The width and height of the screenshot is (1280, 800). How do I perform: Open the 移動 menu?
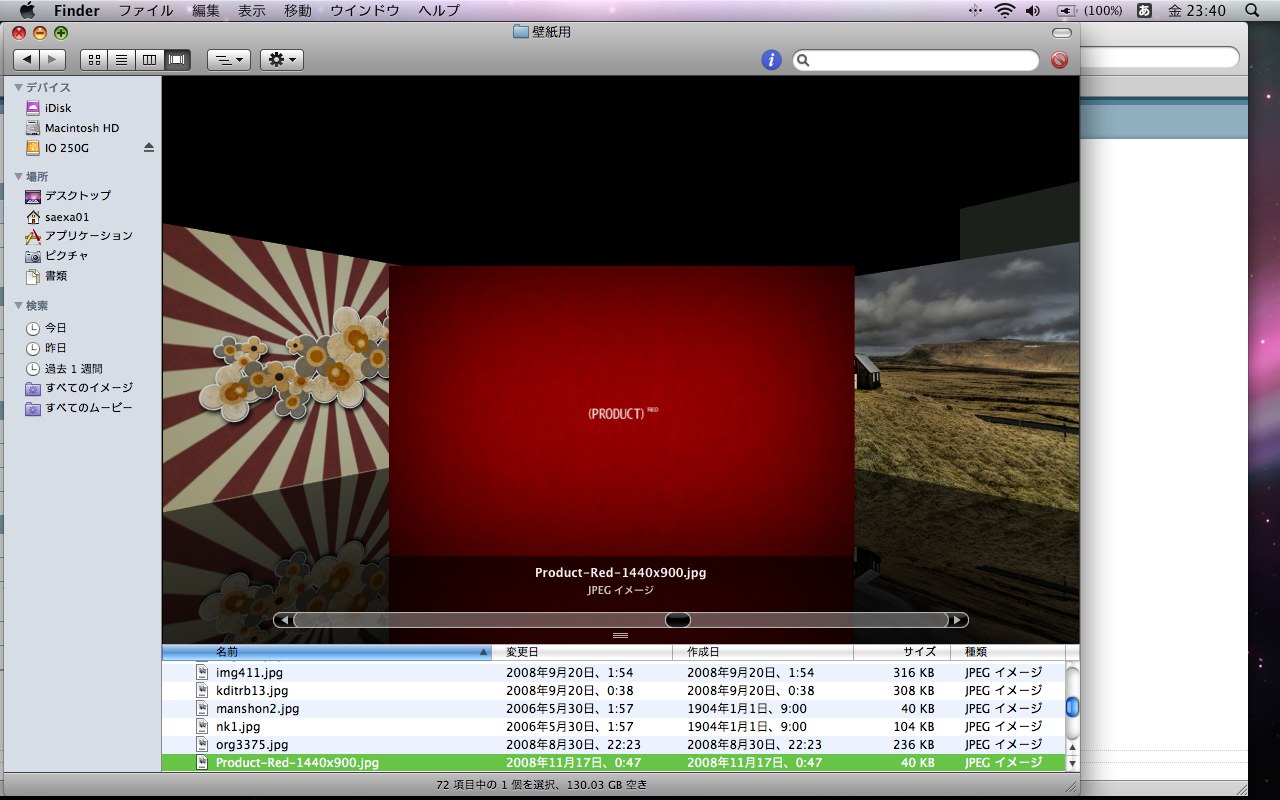[x=298, y=11]
